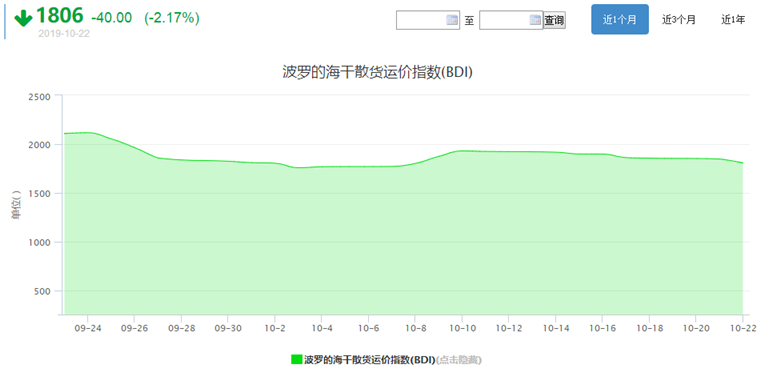Screen dimensions: 760x368
Task: Click the 至 separator text between dates
Action: pos(469,21)
